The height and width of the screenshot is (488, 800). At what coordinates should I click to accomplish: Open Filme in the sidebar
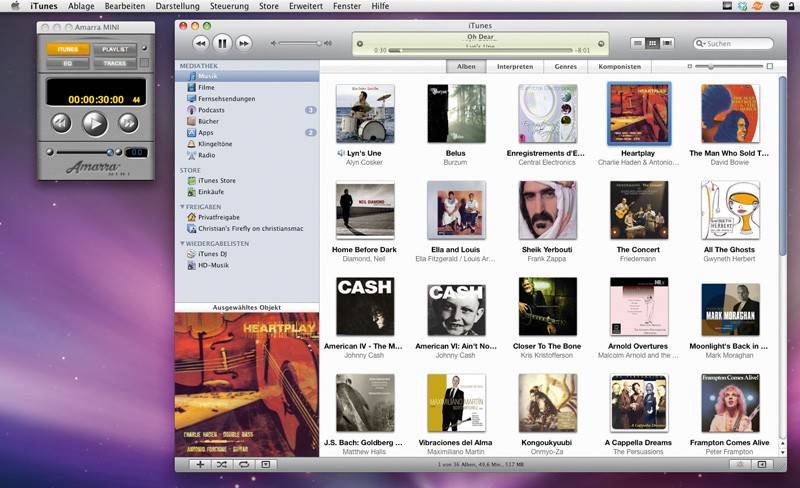247,87
